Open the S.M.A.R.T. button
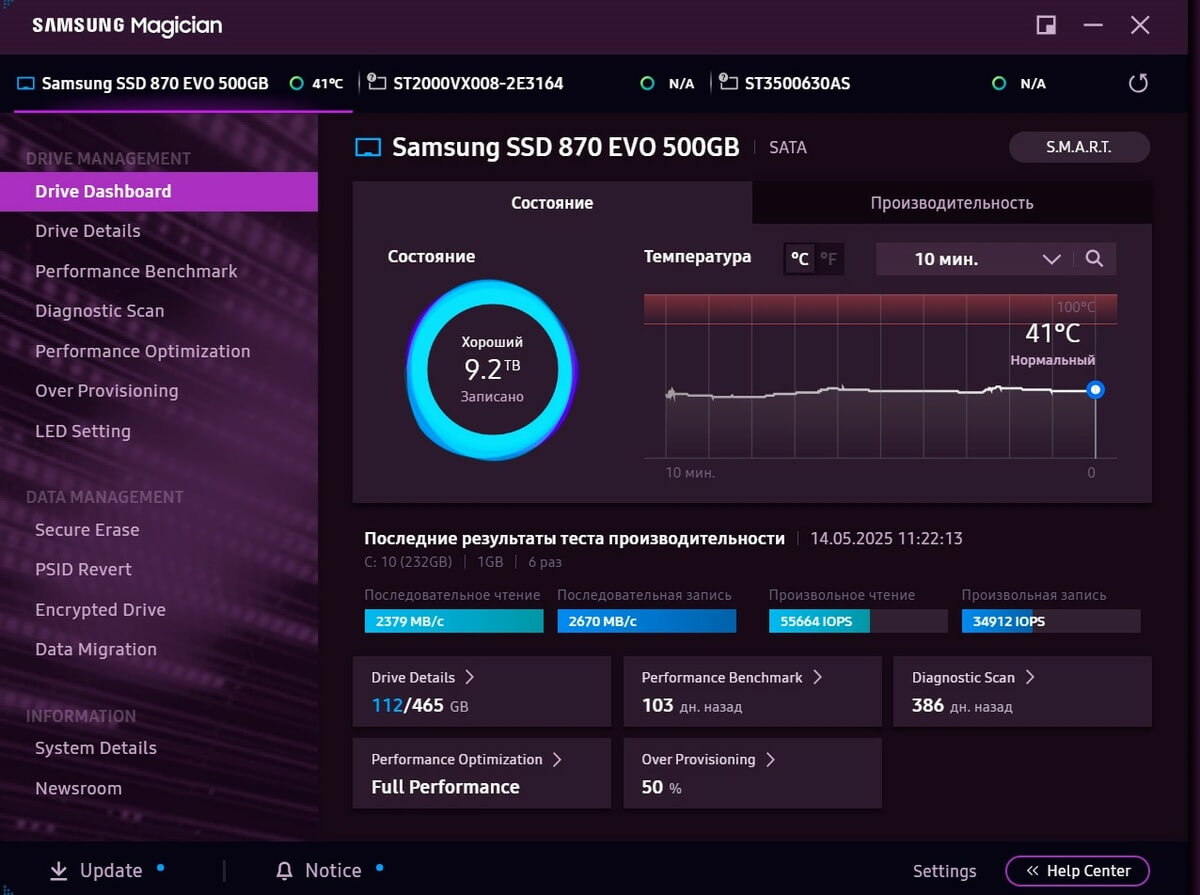 [x=1078, y=147]
